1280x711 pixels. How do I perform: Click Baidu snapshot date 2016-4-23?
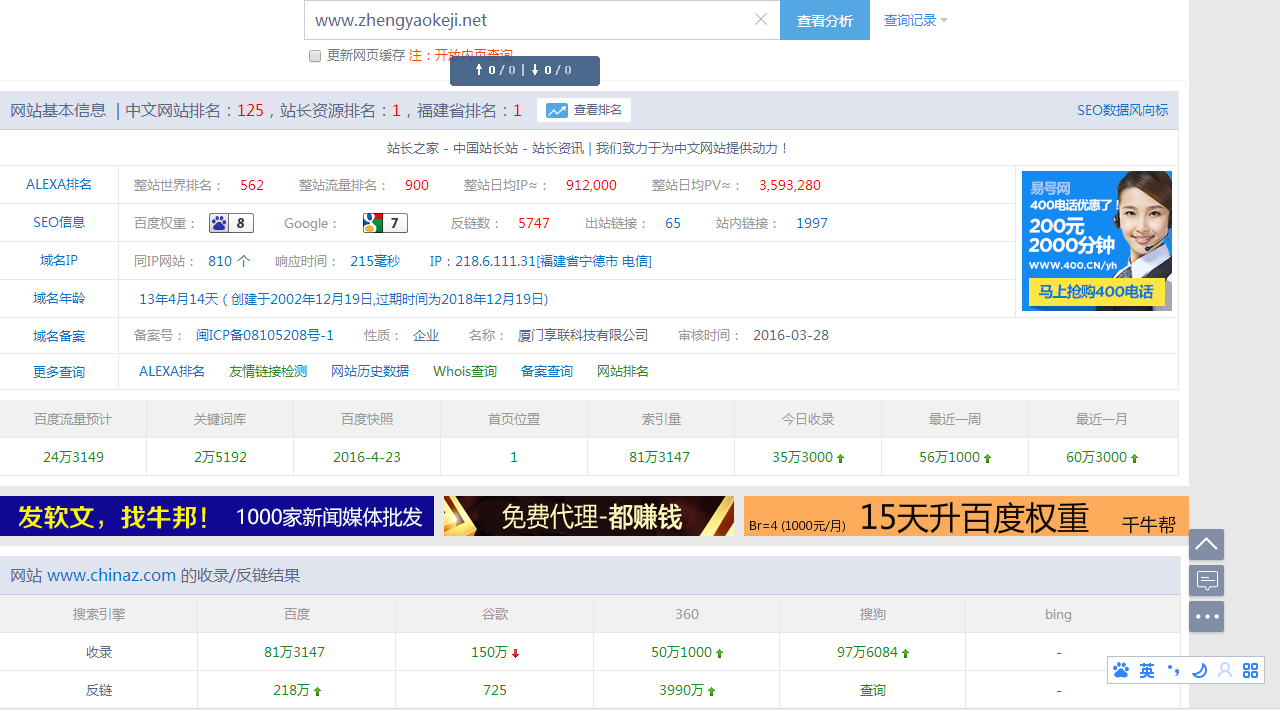367,457
